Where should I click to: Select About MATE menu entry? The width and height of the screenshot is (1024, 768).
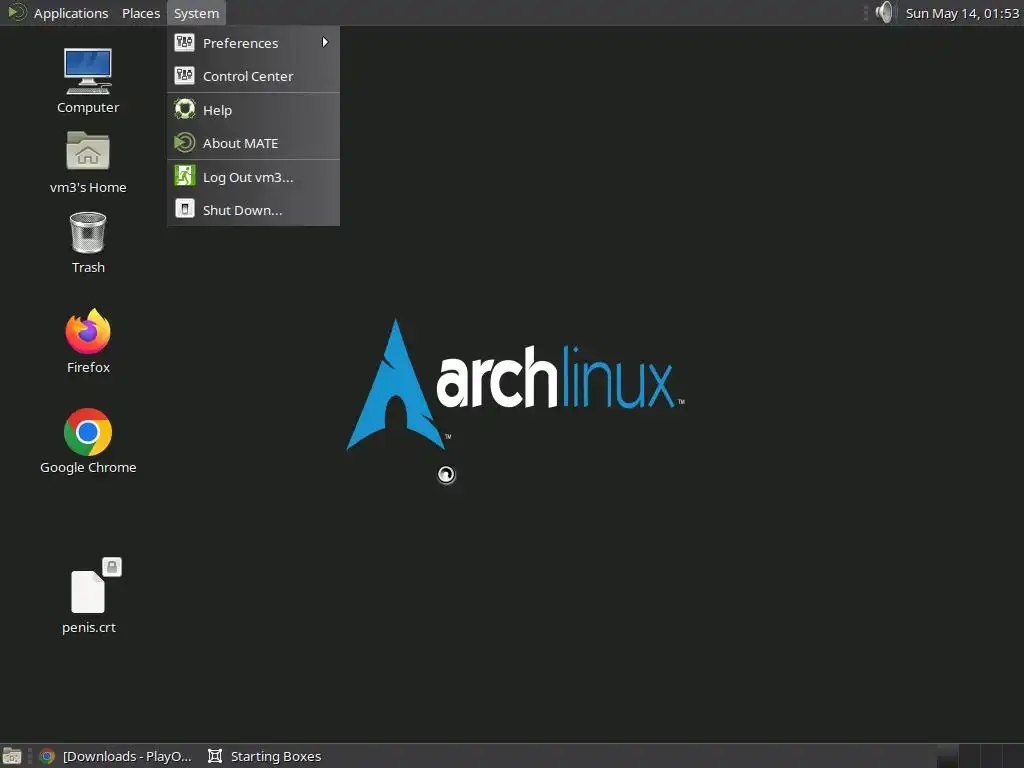coord(253,144)
